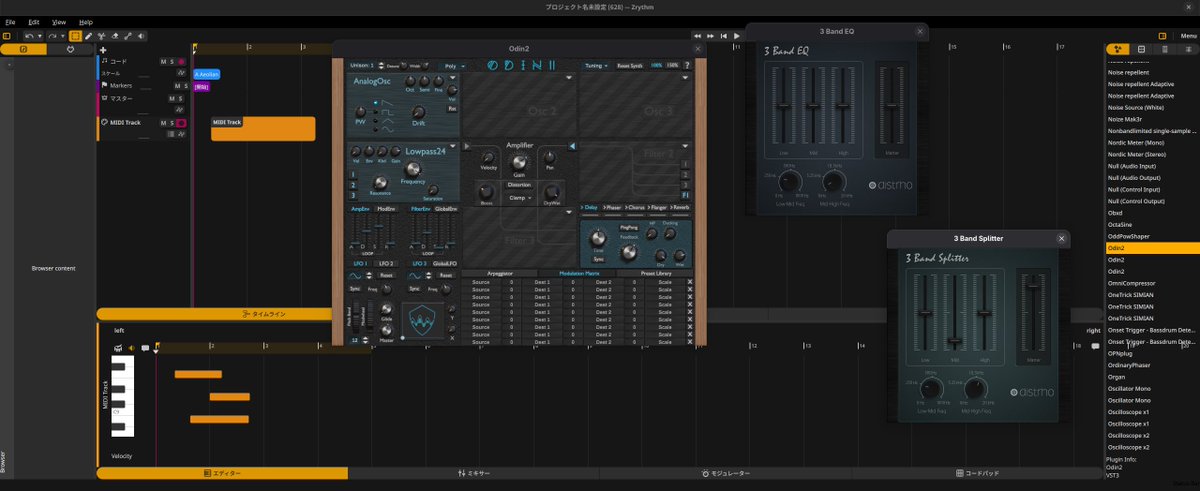Adjust the High band slider in 3 Band EQ
Image resolution: width=1200 pixels, height=491 pixels.
[x=843, y=105]
